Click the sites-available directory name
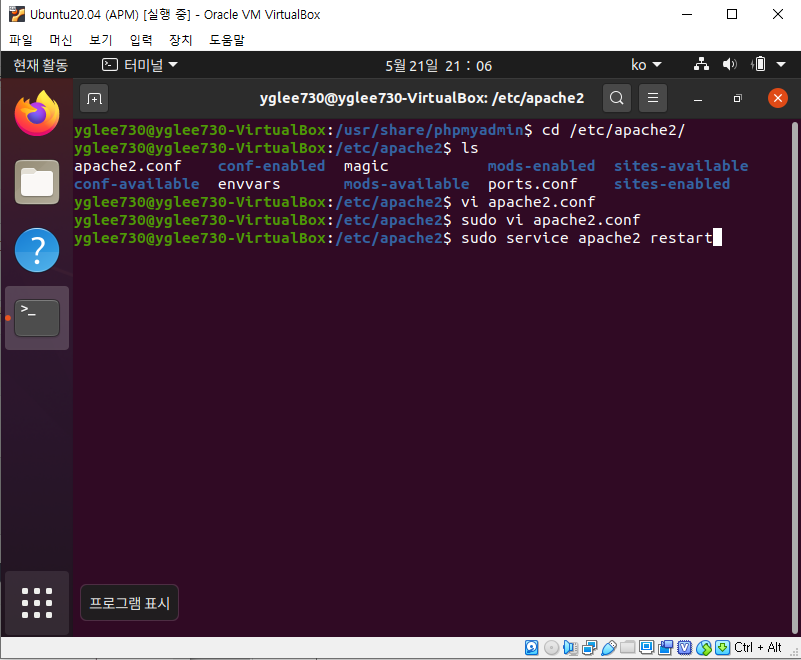Image resolution: width=801 pixels, height=660 pixels. 681,166
